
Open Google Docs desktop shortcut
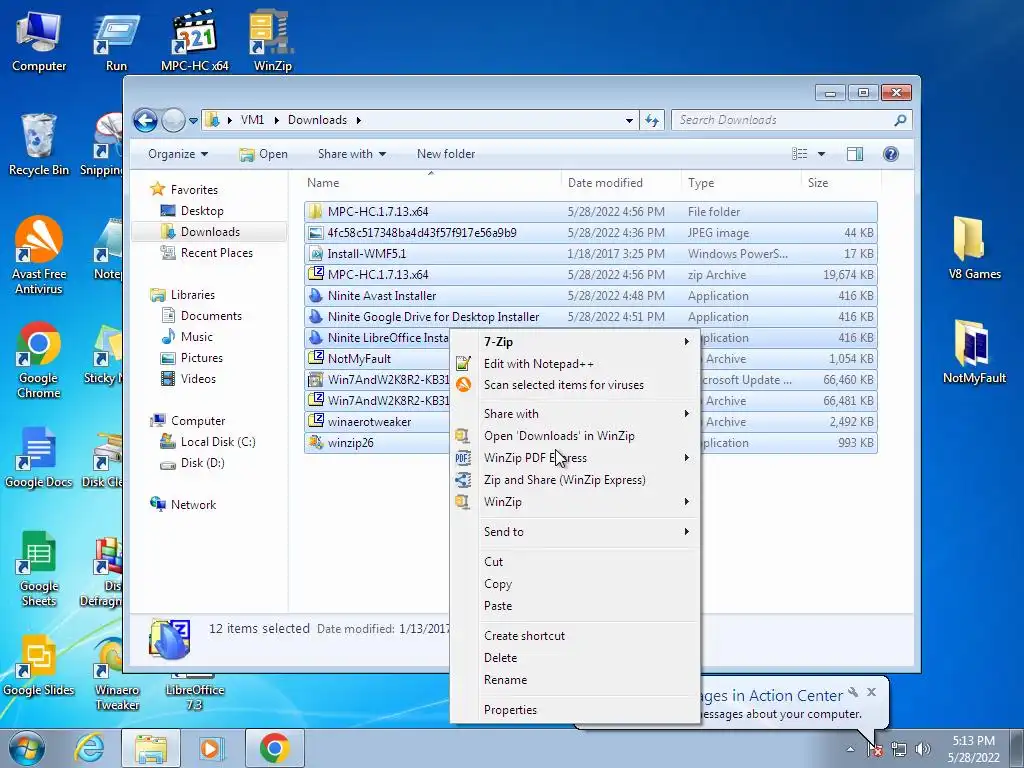[39, 457]
